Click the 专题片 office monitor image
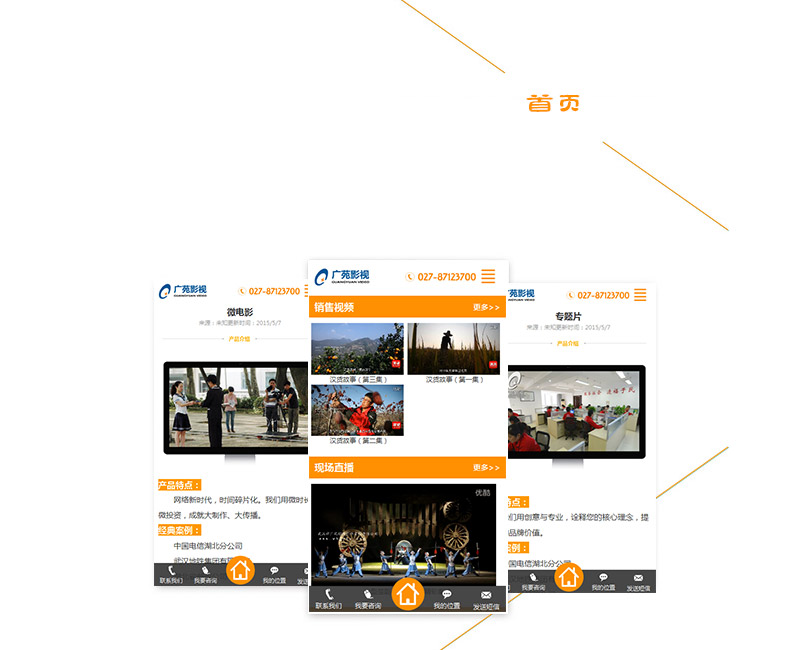 tap(577, 412)
